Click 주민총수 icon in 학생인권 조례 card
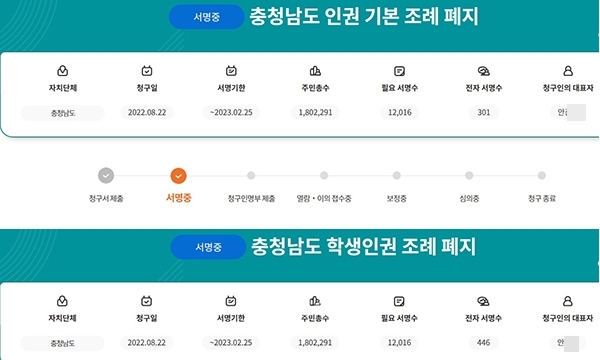Viewport: 600px width, 360px height. 315,301
